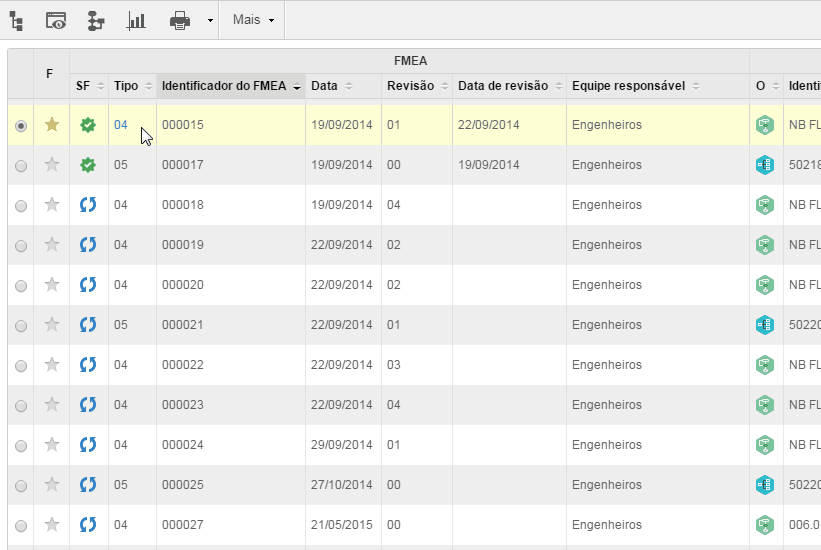821x550 pixels.
Task: Favorite the row for FMEA 000024
Action: pyautogui.click(x=52, y=445)
